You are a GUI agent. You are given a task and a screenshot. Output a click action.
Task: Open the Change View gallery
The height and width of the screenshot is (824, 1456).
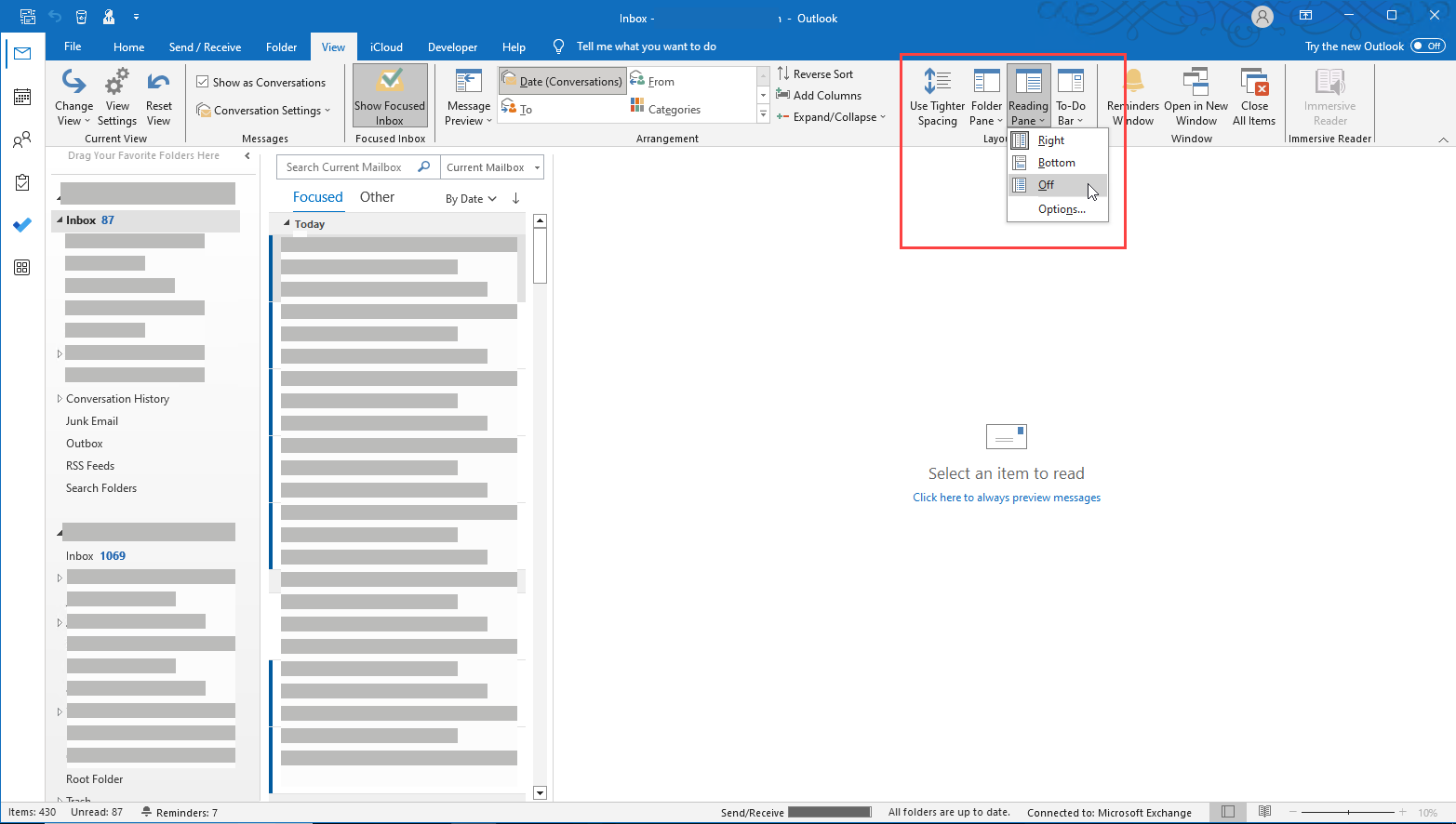click(x=73, y=96)
